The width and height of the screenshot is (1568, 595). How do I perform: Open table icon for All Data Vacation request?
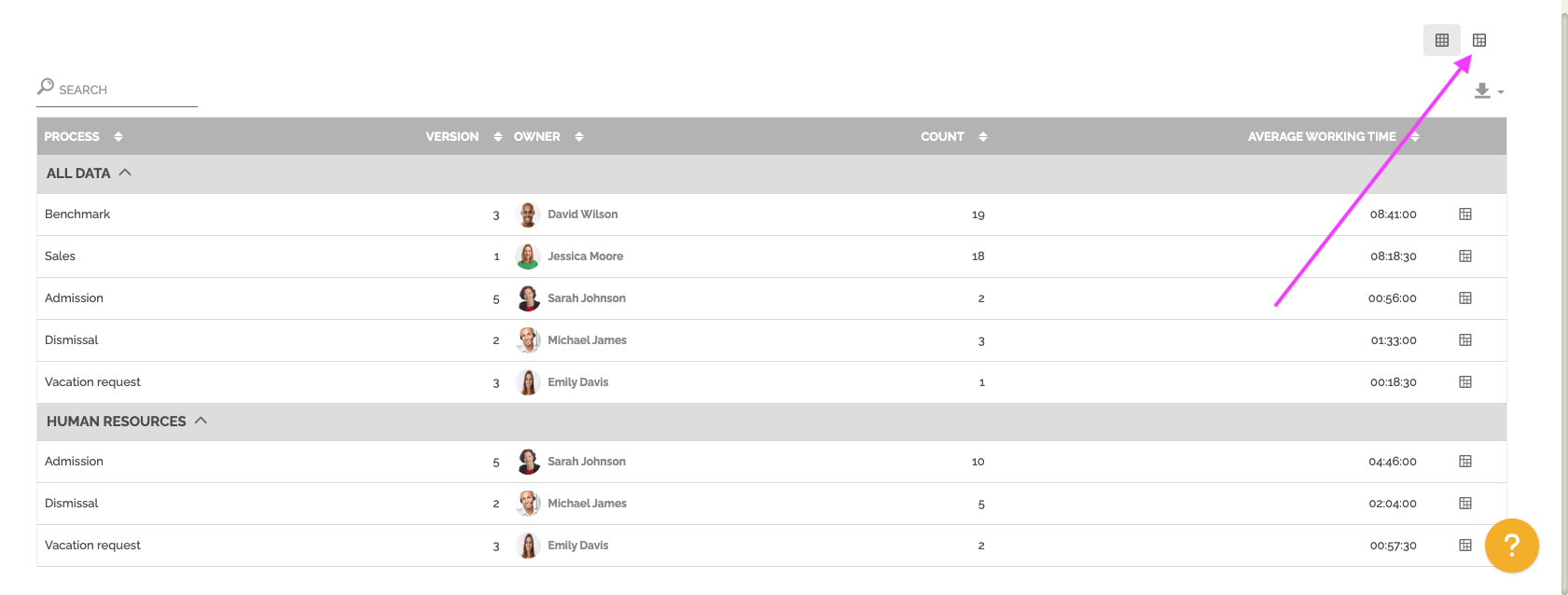point(1465,382)
